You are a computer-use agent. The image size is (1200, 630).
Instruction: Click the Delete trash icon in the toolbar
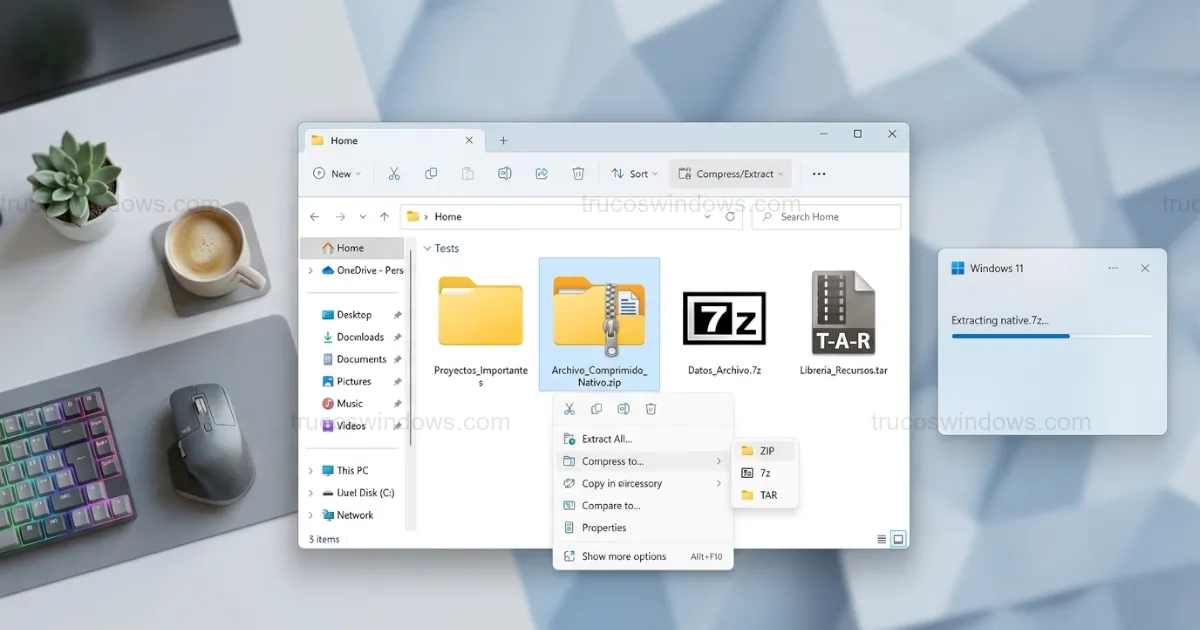[x=578, y=174]
